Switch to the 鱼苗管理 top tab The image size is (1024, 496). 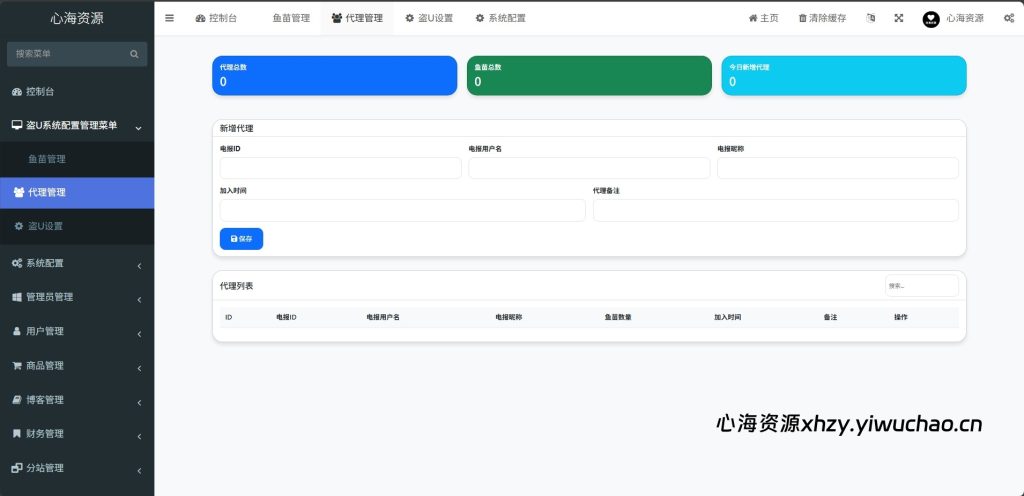pos(291,18)
